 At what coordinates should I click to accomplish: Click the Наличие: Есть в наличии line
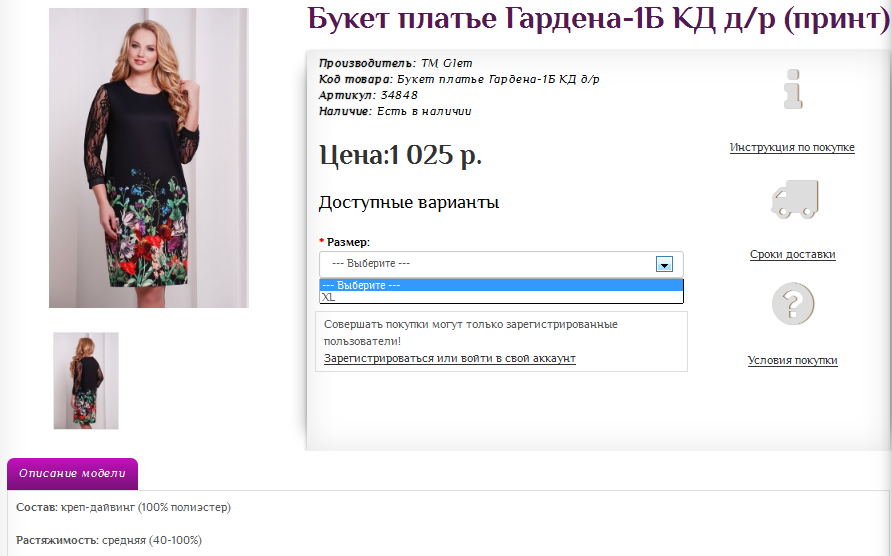395,111
